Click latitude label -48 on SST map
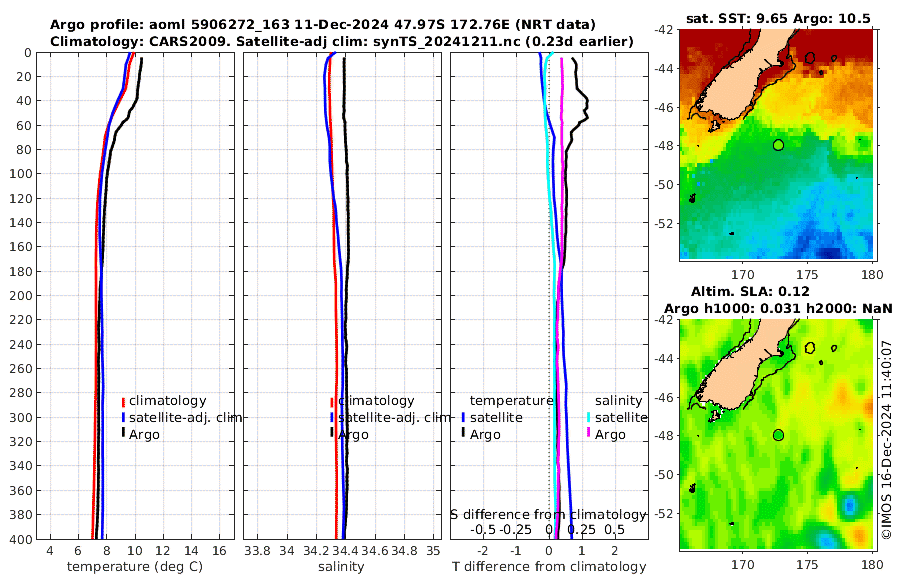The height and width of the screenshot is (580, 900). point(664,146)
